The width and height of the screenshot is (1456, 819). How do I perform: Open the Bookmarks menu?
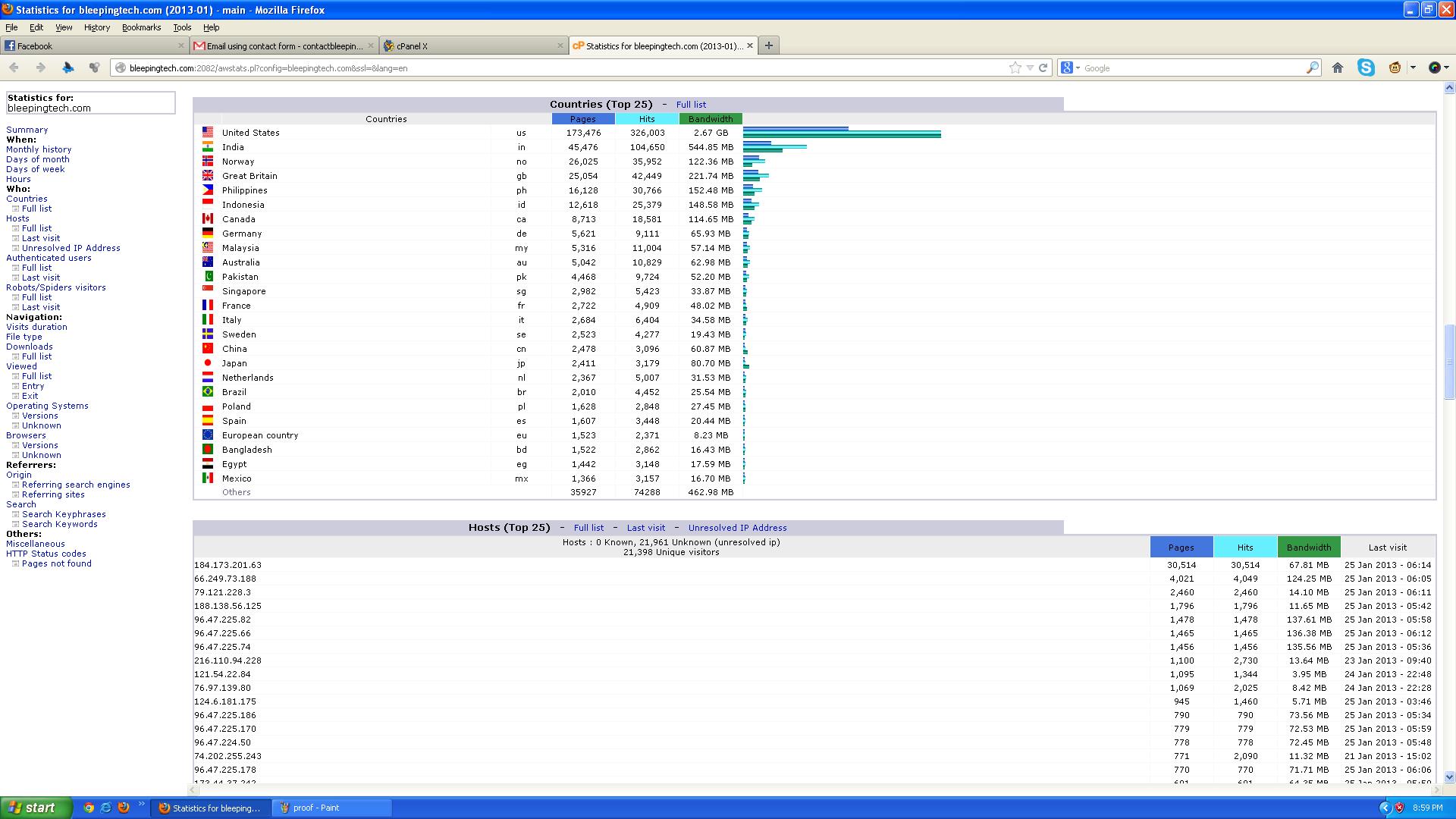pos(141,27)
